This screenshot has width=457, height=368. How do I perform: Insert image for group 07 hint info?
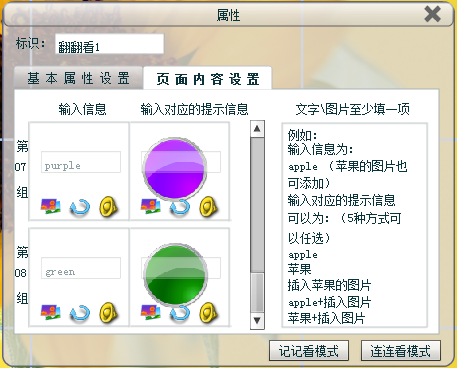150,206
